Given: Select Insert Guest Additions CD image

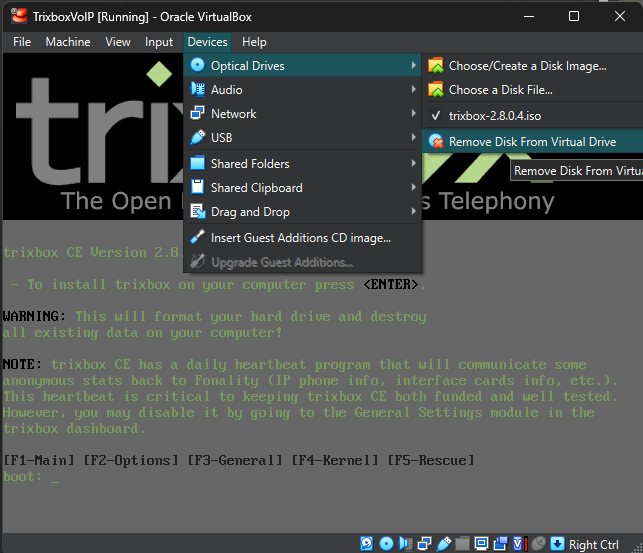Looking at the screenshot, I should [x=303, y=238].
